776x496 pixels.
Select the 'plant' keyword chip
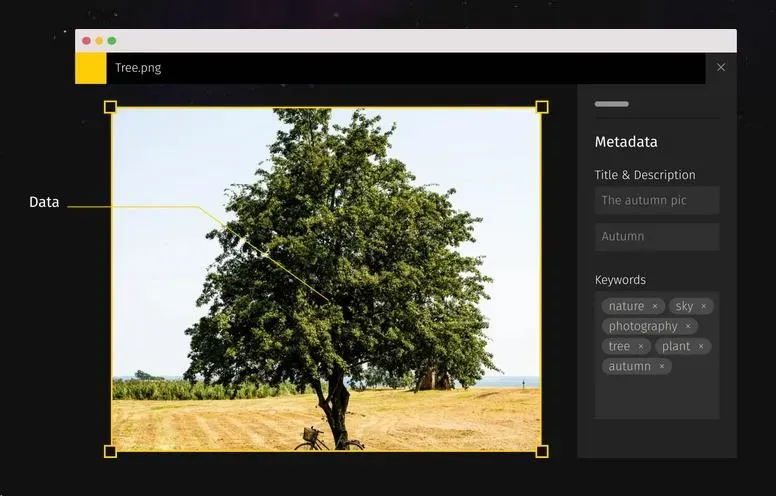coord(683,347)
